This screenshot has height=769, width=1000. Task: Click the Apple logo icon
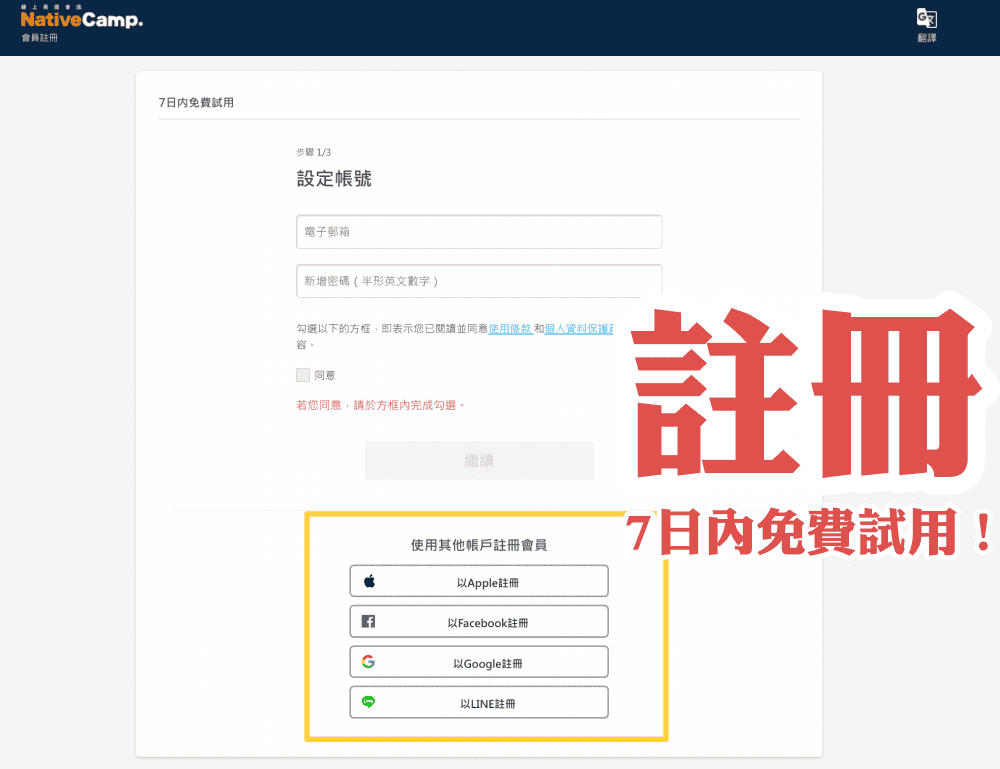click(x=369, y=581)
